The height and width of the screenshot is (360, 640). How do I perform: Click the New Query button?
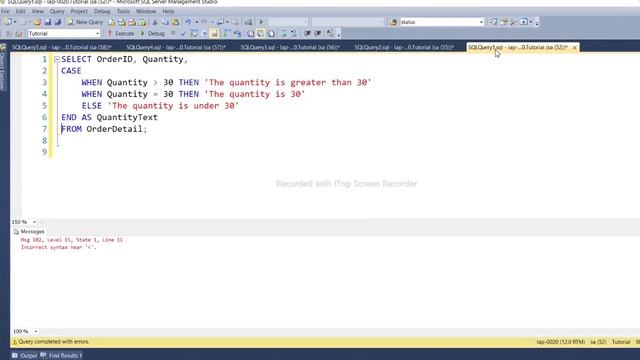click(x=85, y=22)
